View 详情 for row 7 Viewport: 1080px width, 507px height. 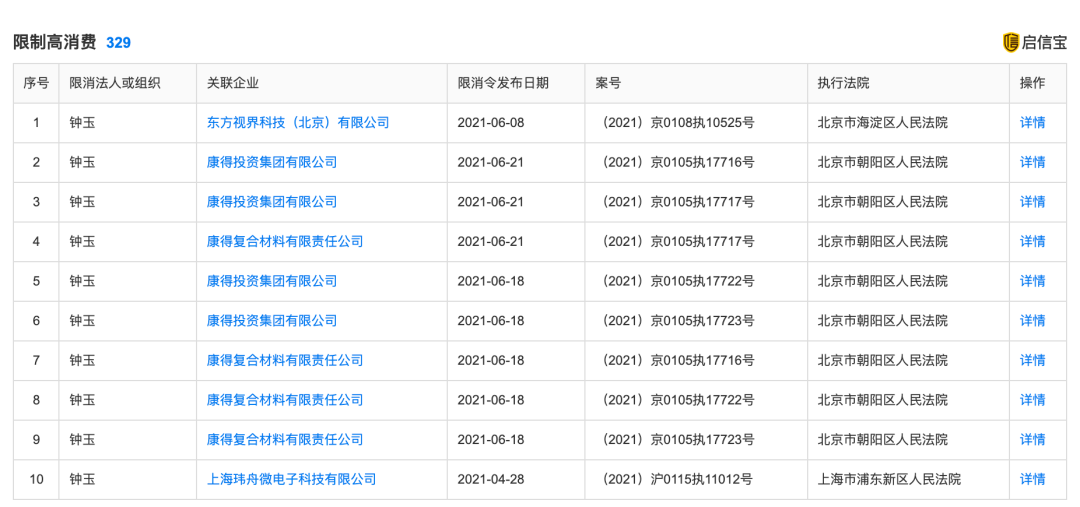point(1032,360)
